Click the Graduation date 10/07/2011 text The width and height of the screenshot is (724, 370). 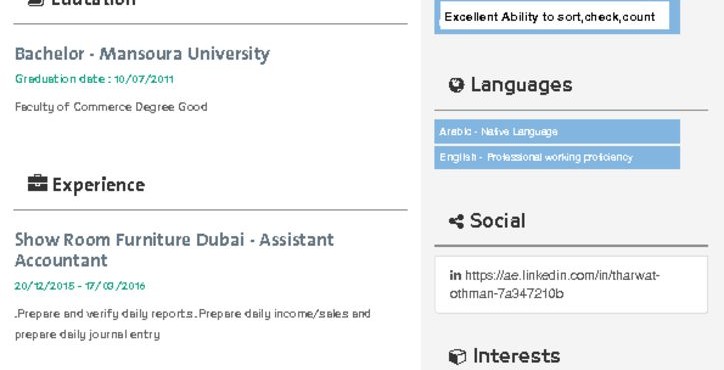94,79
